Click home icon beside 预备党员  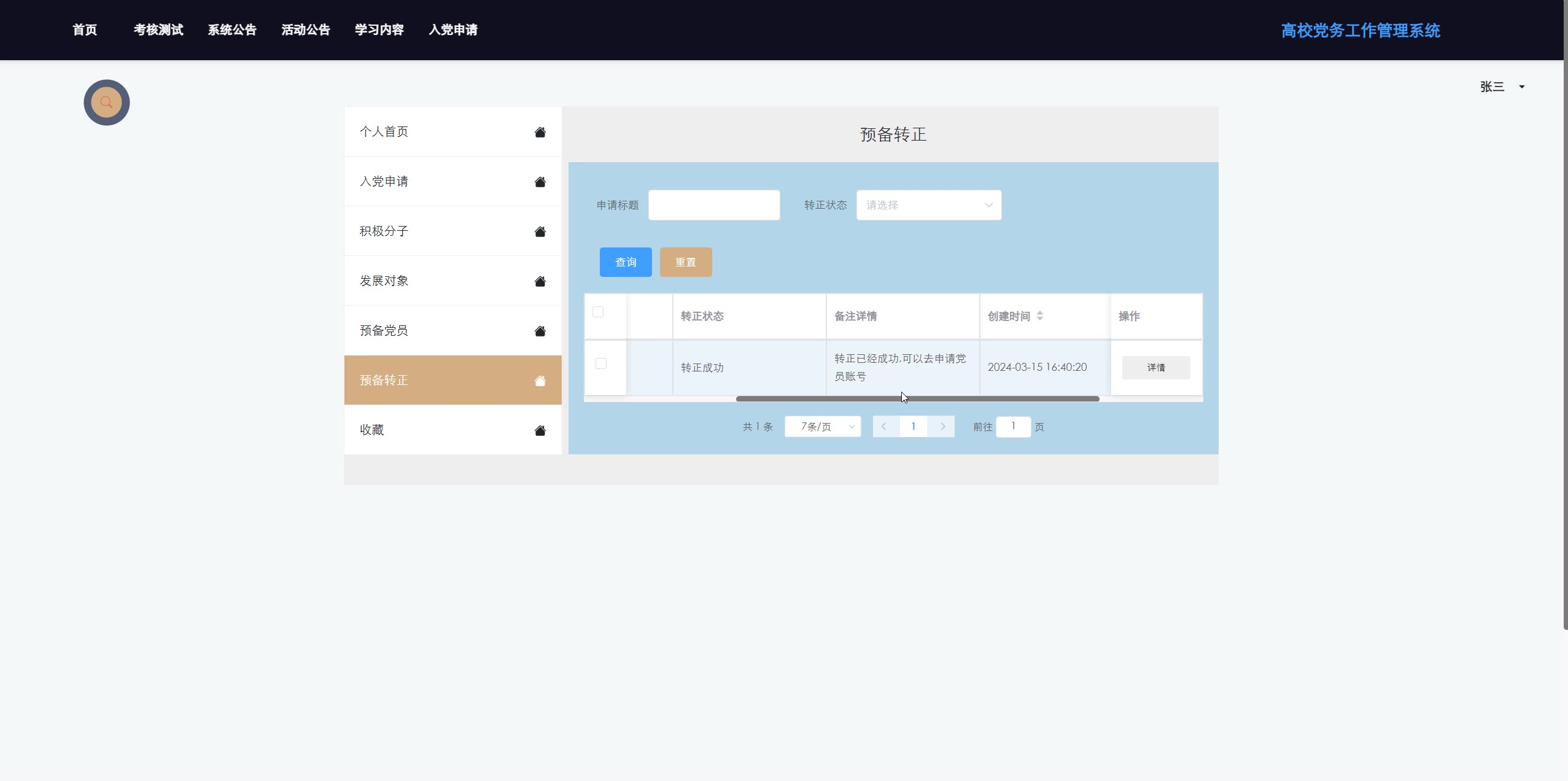tap(540, 331)
